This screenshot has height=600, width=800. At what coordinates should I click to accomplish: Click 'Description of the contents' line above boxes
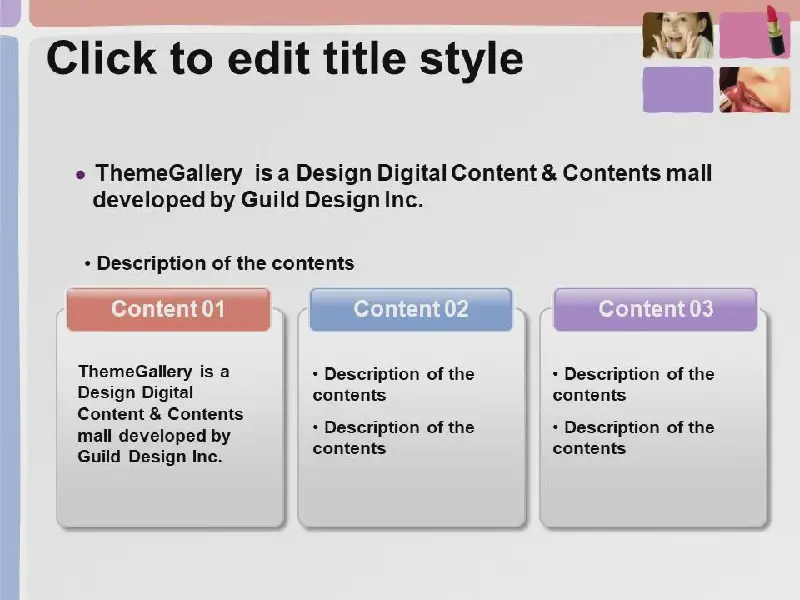[225, 264]
